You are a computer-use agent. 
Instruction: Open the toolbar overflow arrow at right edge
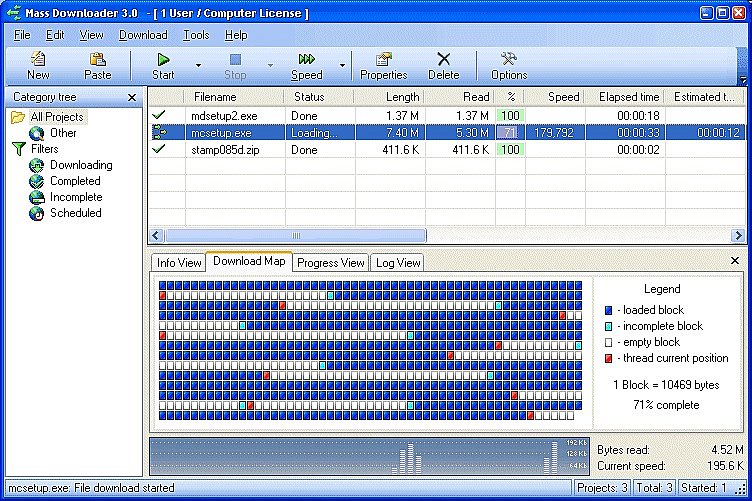(x=743, y=80)
